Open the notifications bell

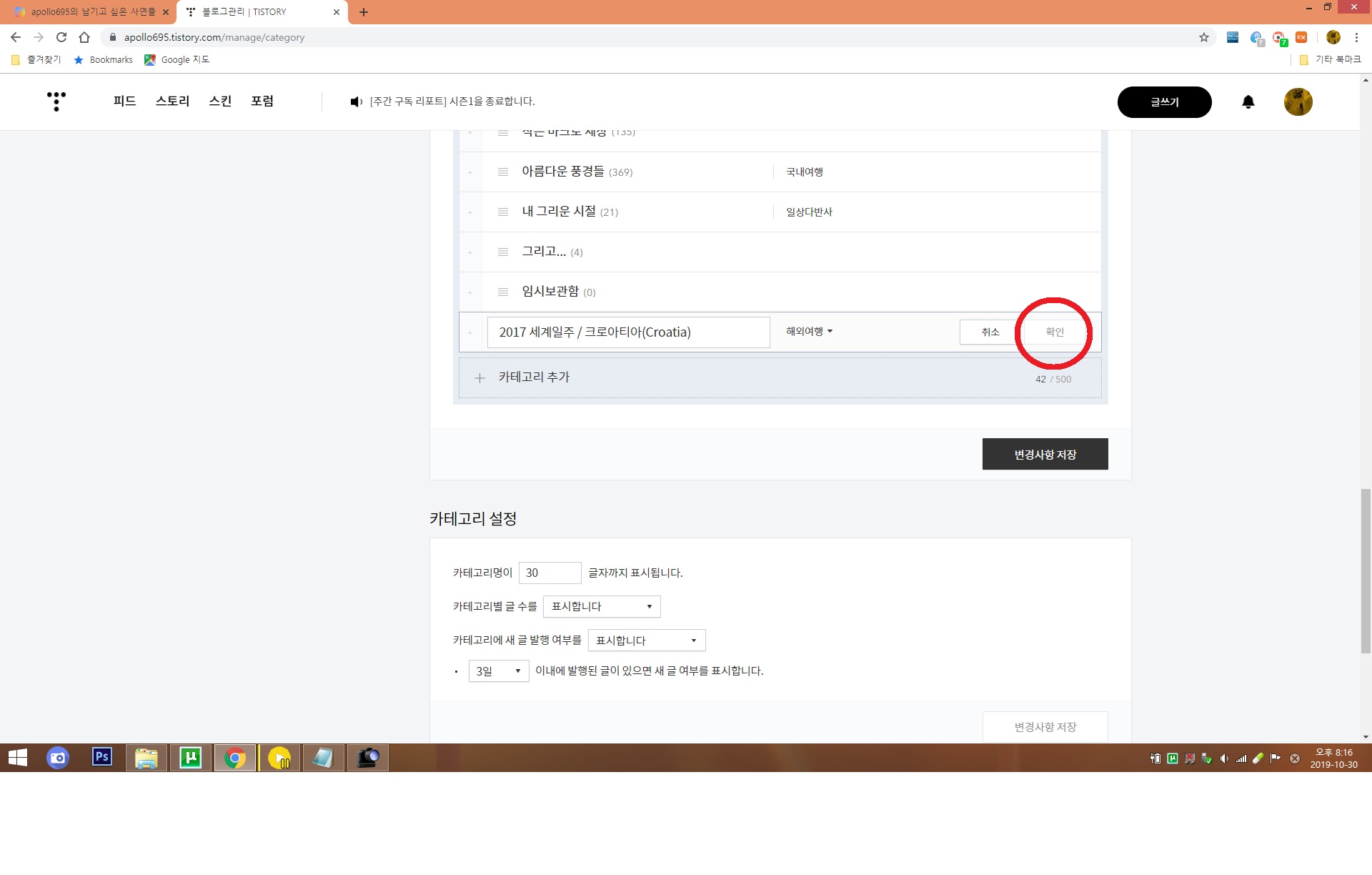(x=1248, y=102)
